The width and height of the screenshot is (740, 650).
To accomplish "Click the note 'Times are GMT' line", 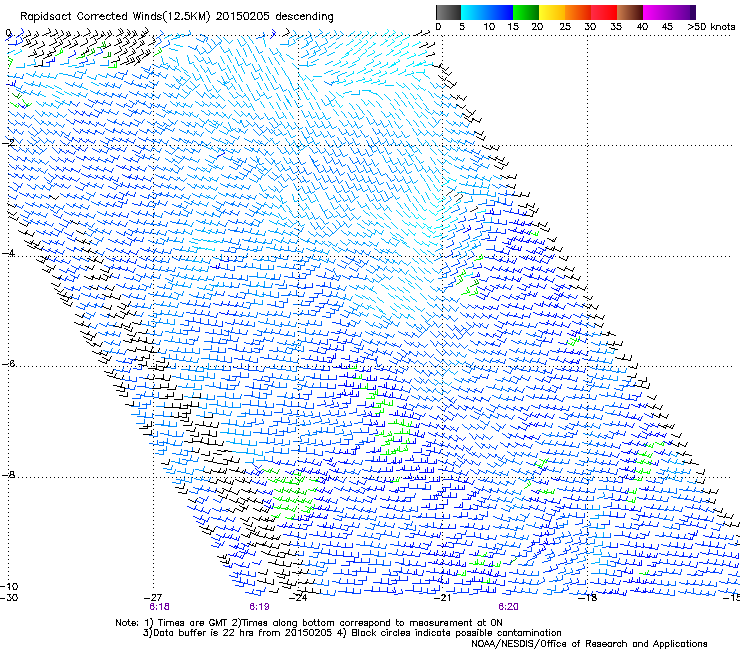I will [309, 623].
